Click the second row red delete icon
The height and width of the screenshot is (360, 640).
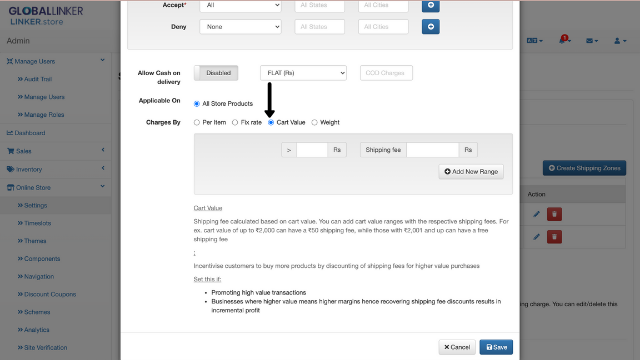pyautogui.click(x=554, y=237)
